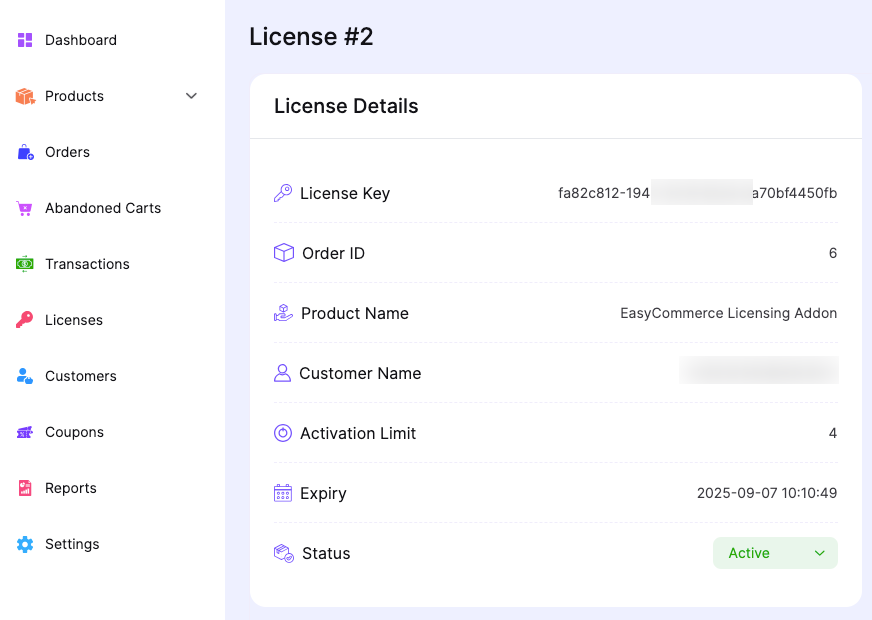Viewport: 872px width, 620px height.
Task: Click the license key value fa82c812-194
Action: 604,193
